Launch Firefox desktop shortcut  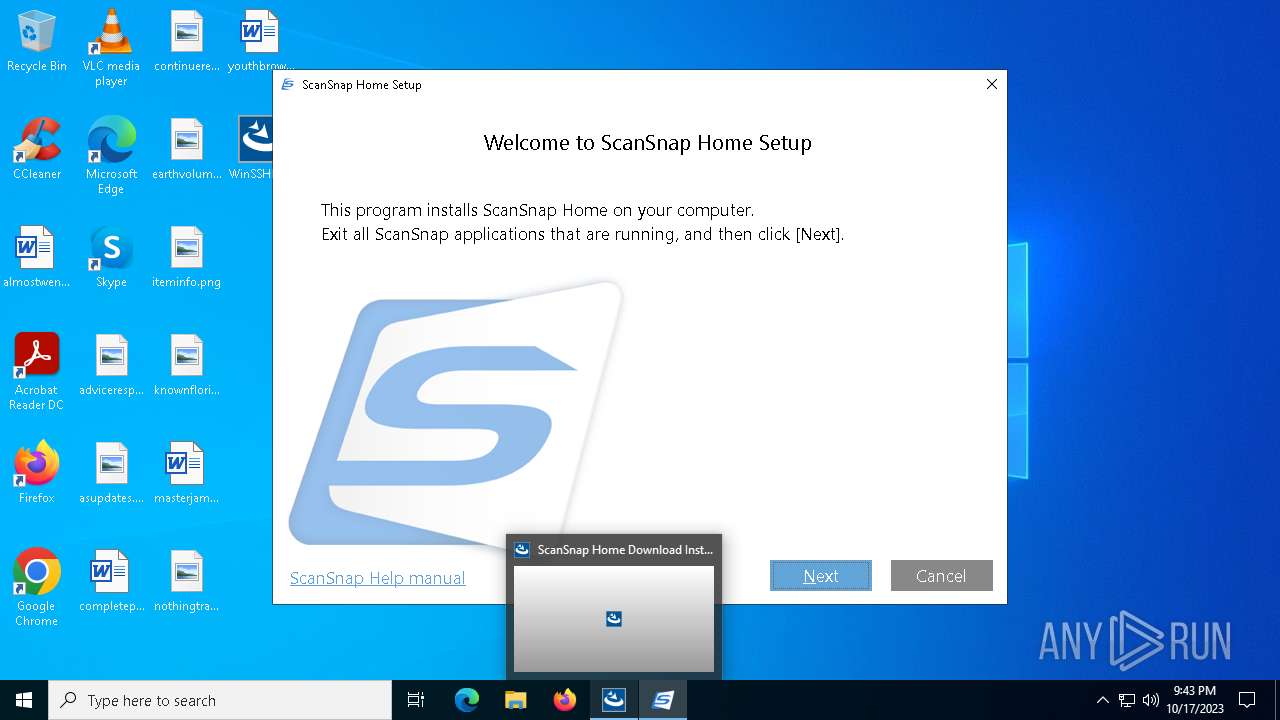tap(37, 474)
